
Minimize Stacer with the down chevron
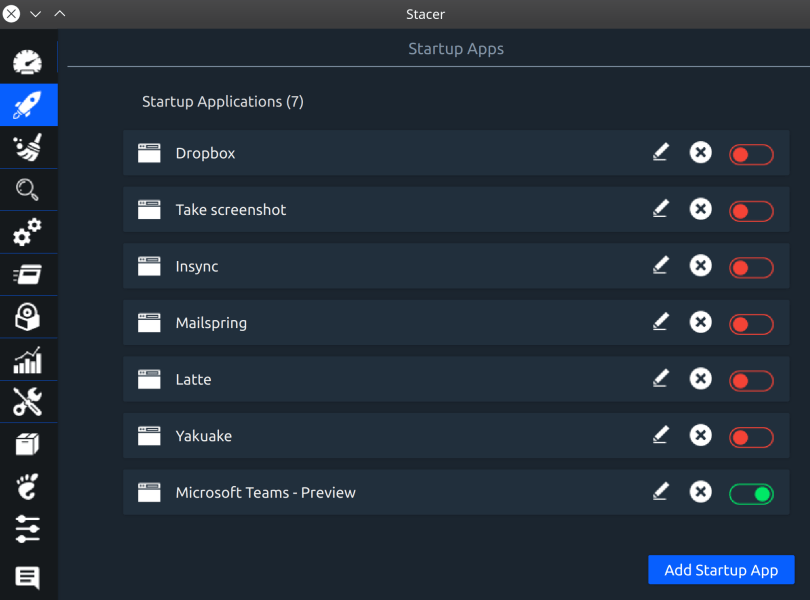tap(36, 14)
